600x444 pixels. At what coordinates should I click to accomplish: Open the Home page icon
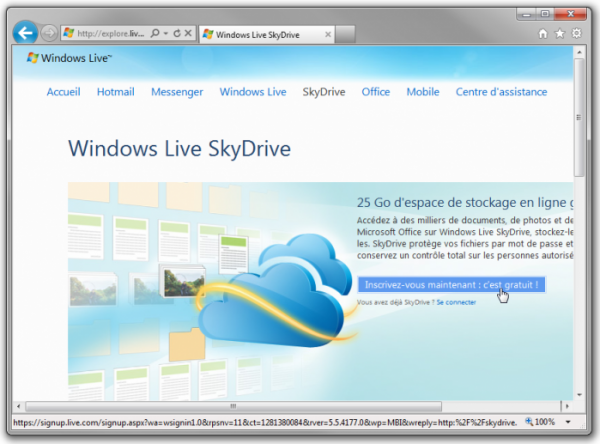coord(543,34)
